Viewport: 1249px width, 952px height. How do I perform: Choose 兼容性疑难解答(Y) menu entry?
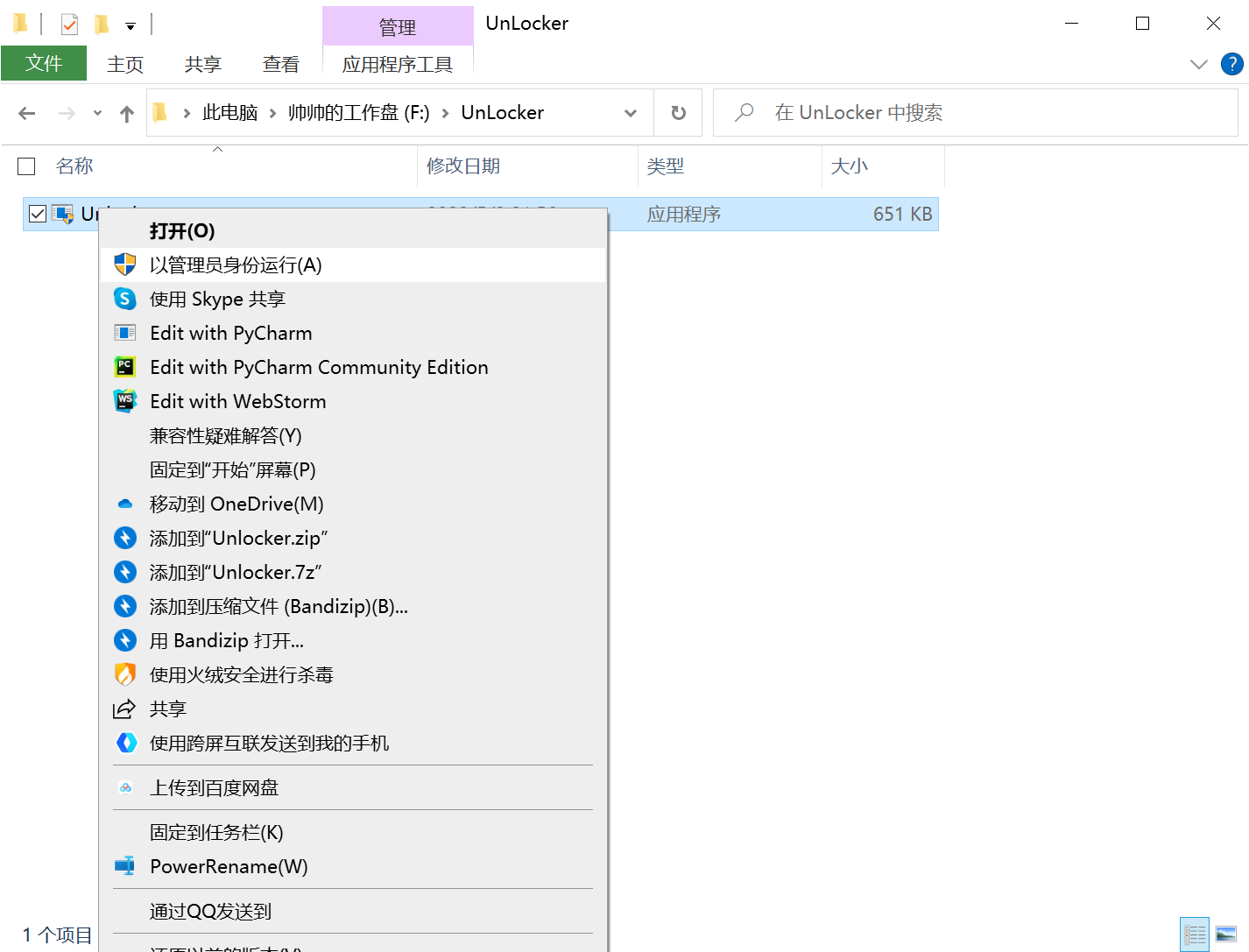pos(353,435)
